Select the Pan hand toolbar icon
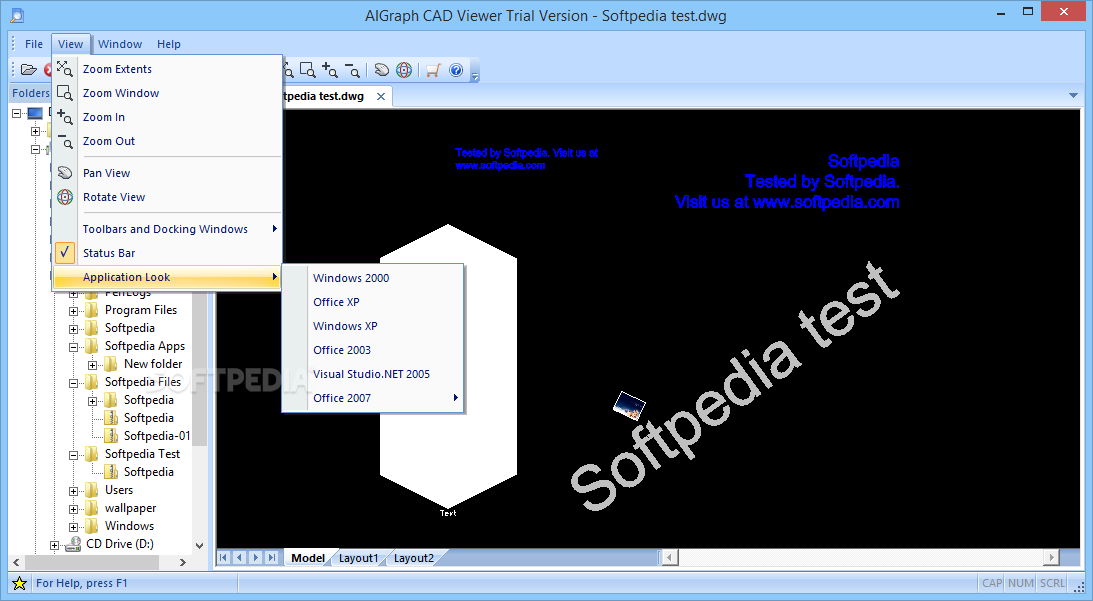This screenshot has height=601, width=1093. (x=381, y=70)
